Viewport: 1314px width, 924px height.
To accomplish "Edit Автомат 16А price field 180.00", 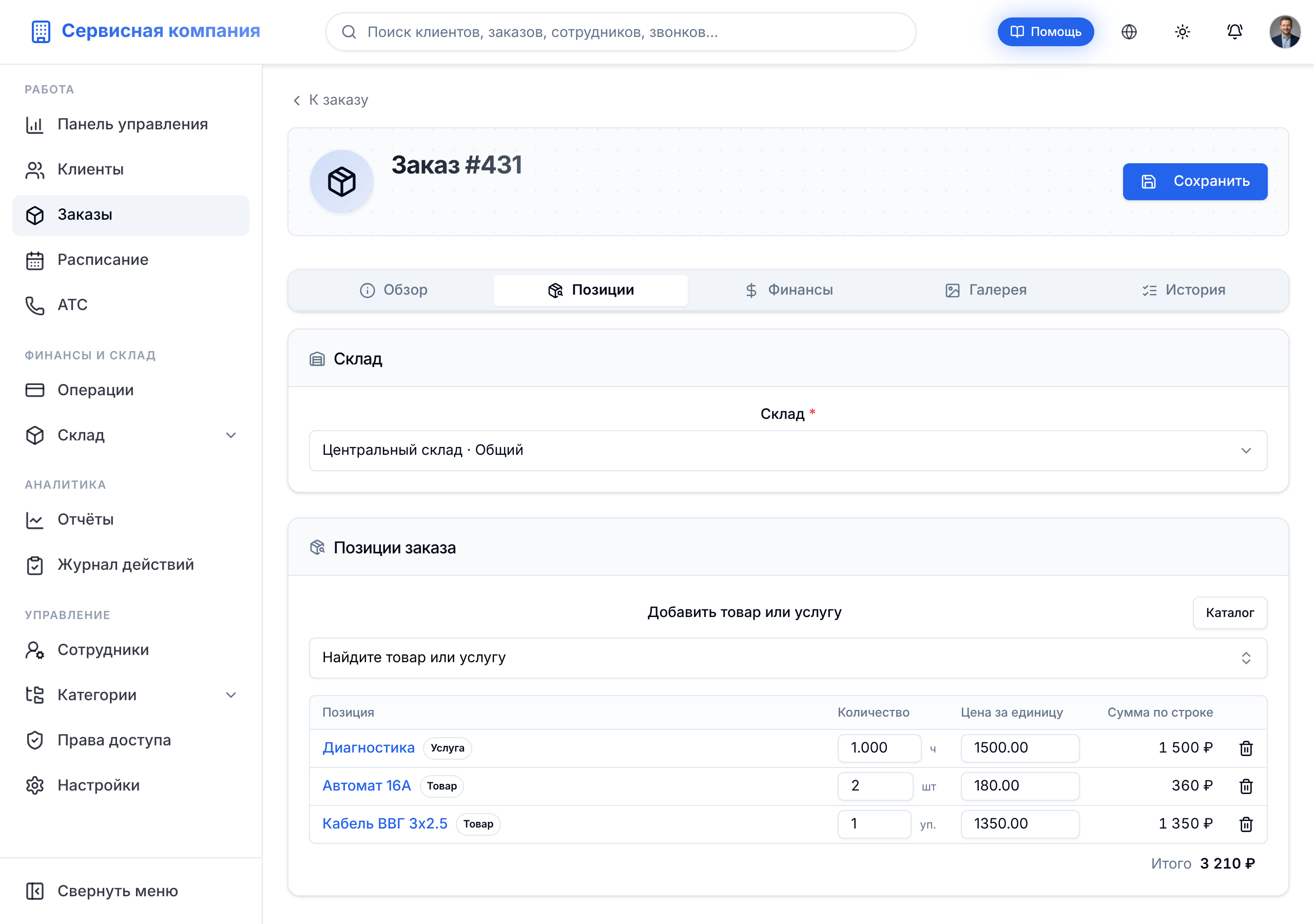I will point(1019,786).
